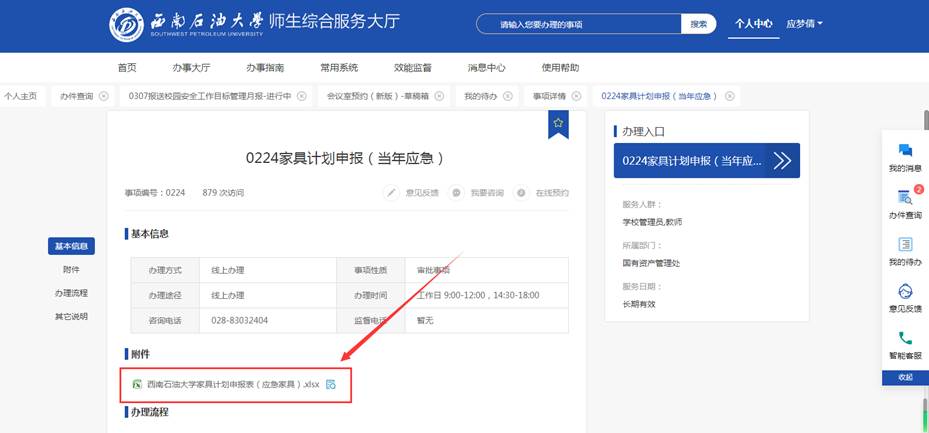This screenshot has width=929, height=433.
Task: Open 我的消息 in the right sidebar
Action: point(905,151)
